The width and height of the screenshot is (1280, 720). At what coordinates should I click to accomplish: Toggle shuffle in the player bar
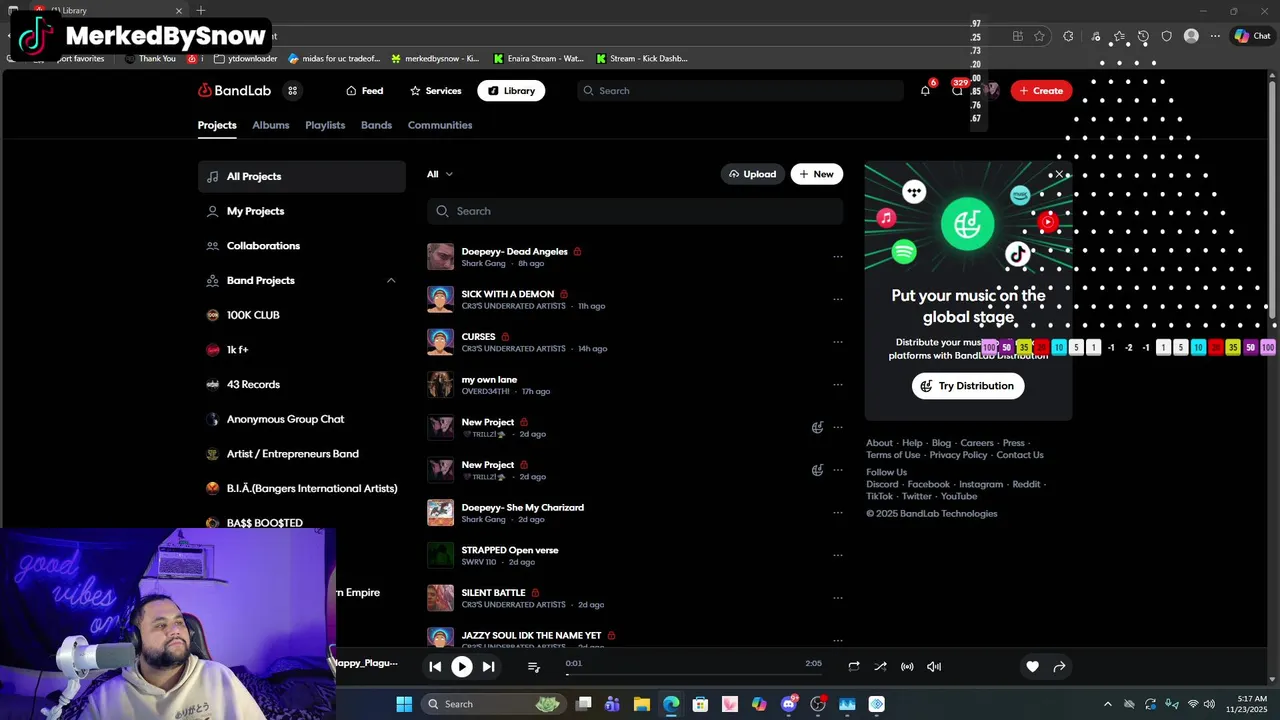880,666
